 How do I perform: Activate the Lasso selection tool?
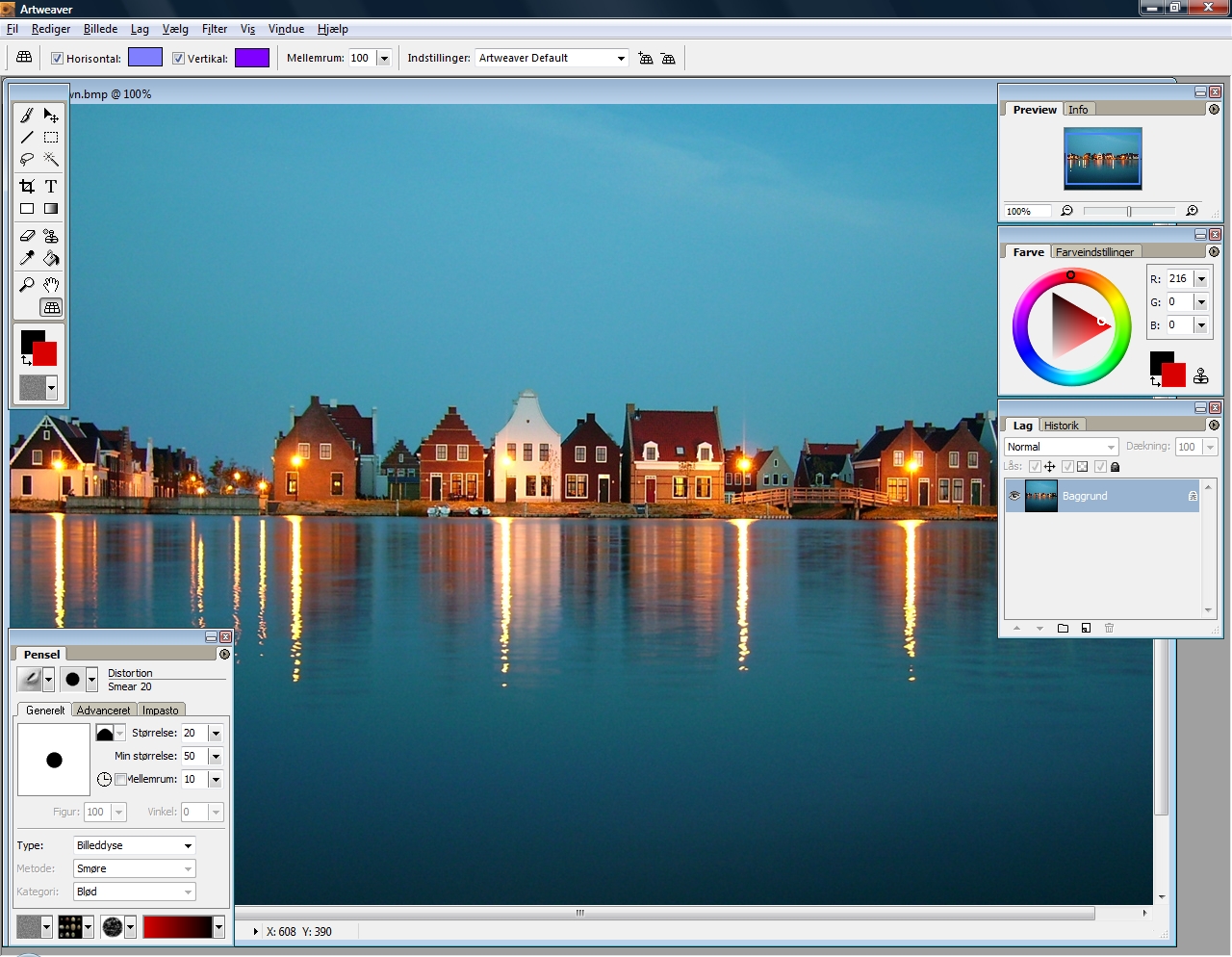pos(27,160)
